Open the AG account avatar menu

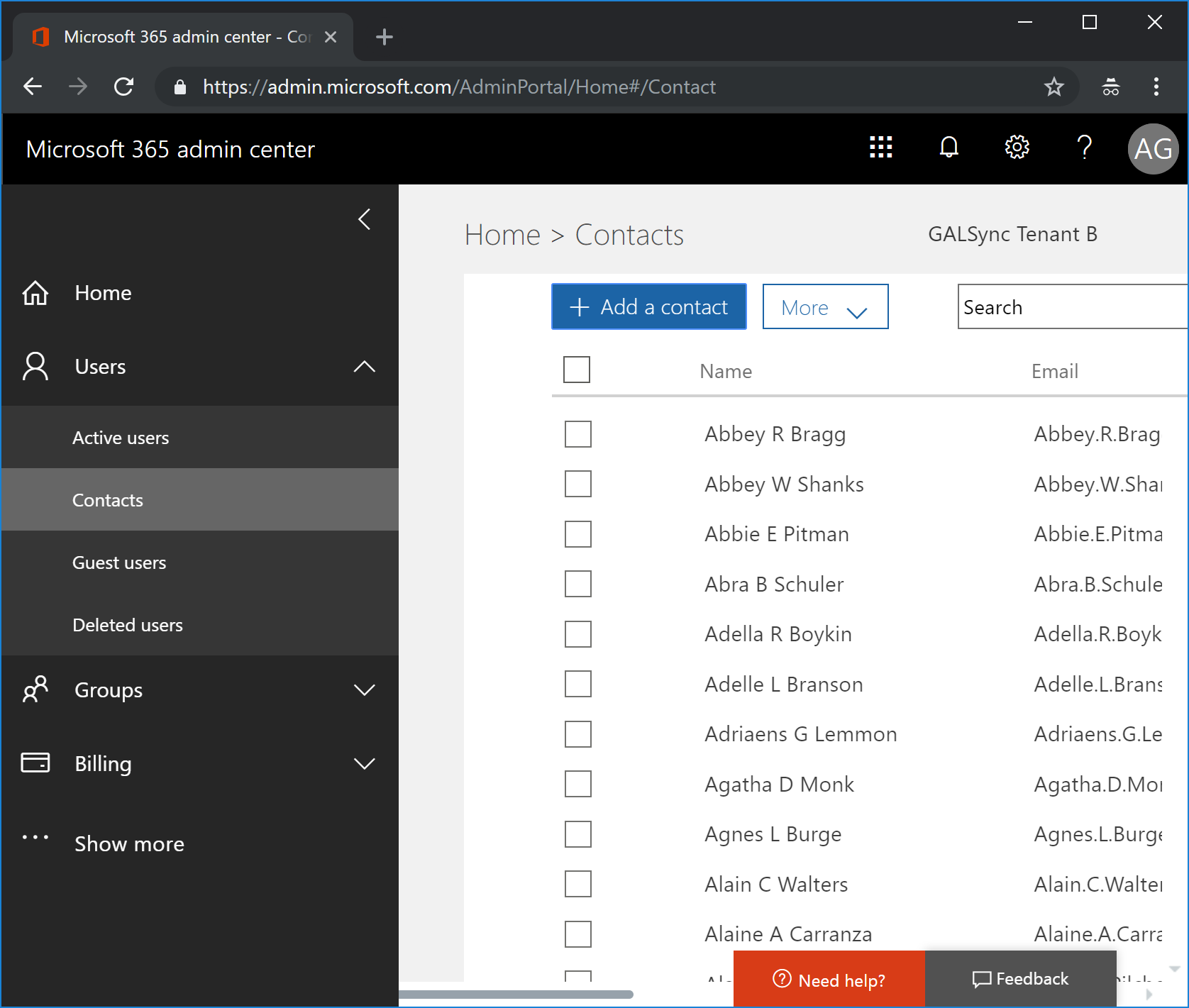(1153, 149)
